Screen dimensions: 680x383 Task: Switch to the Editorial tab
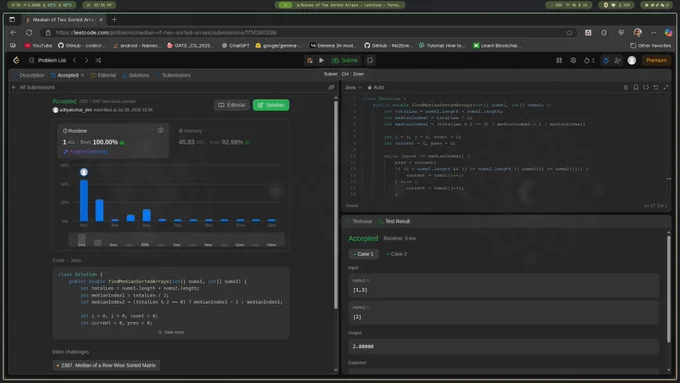tap(103, 75)
